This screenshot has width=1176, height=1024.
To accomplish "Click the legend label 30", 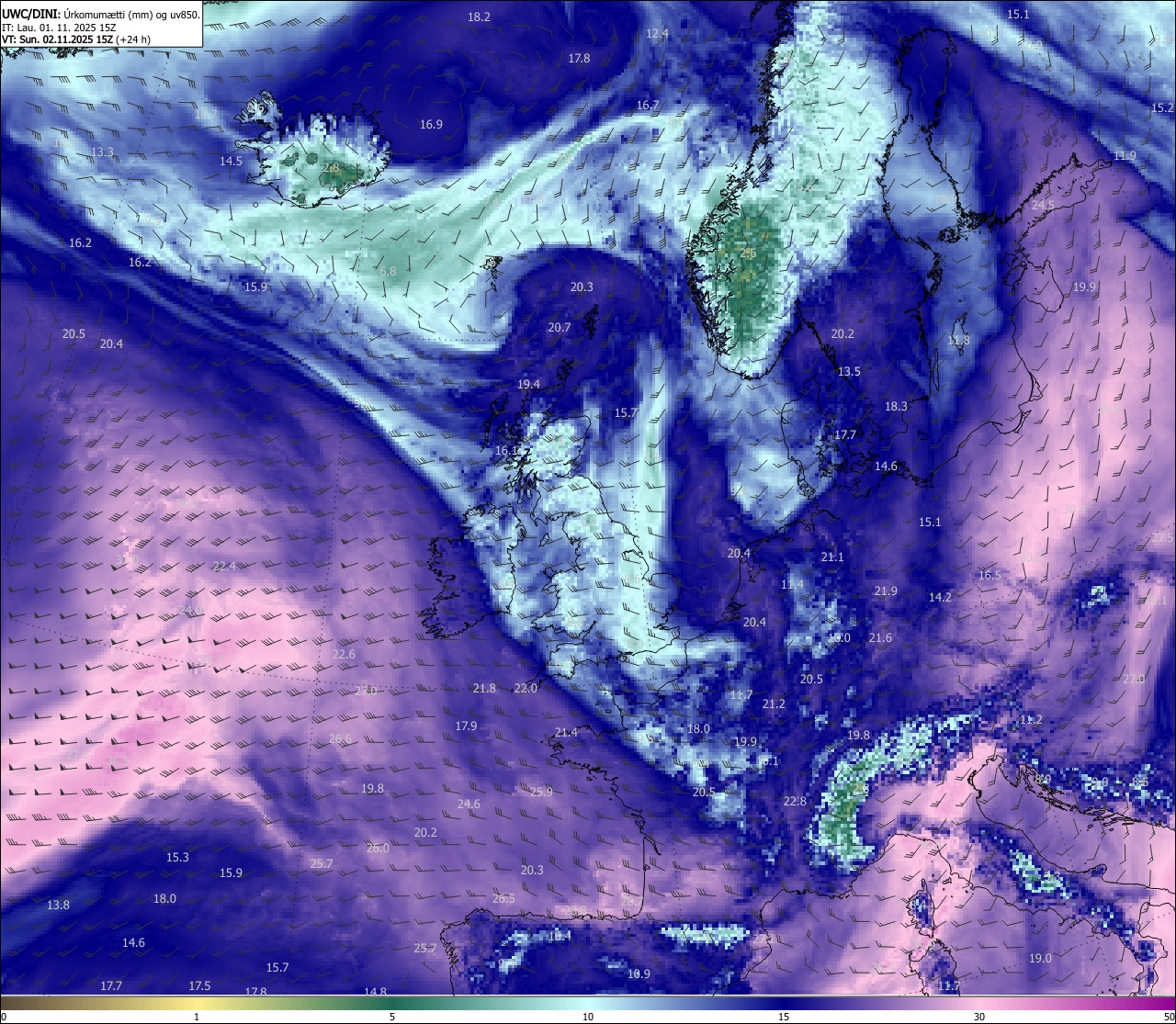I will click(979, 1017).
